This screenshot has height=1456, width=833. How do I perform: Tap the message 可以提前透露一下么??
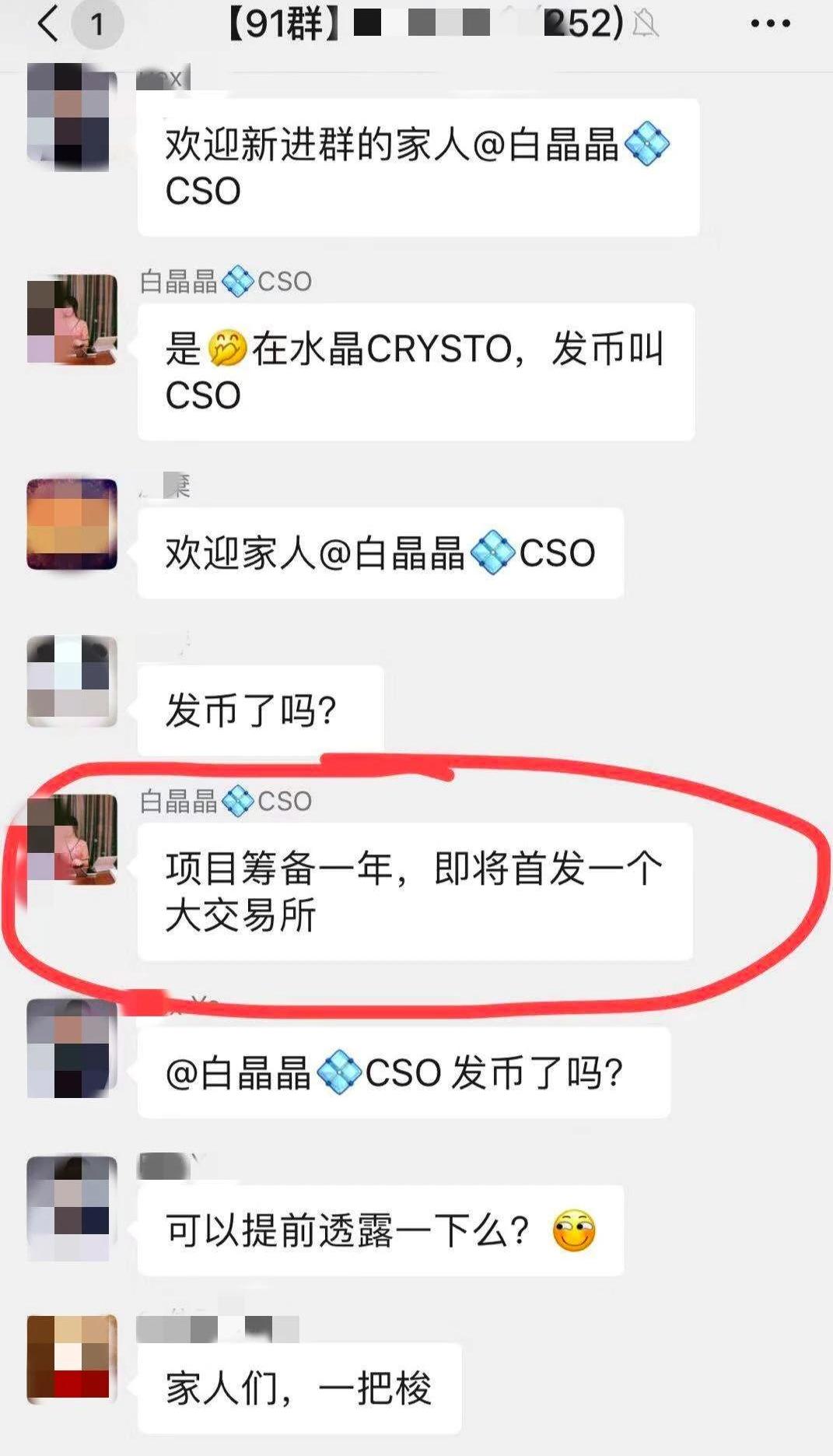[380, 1230]
